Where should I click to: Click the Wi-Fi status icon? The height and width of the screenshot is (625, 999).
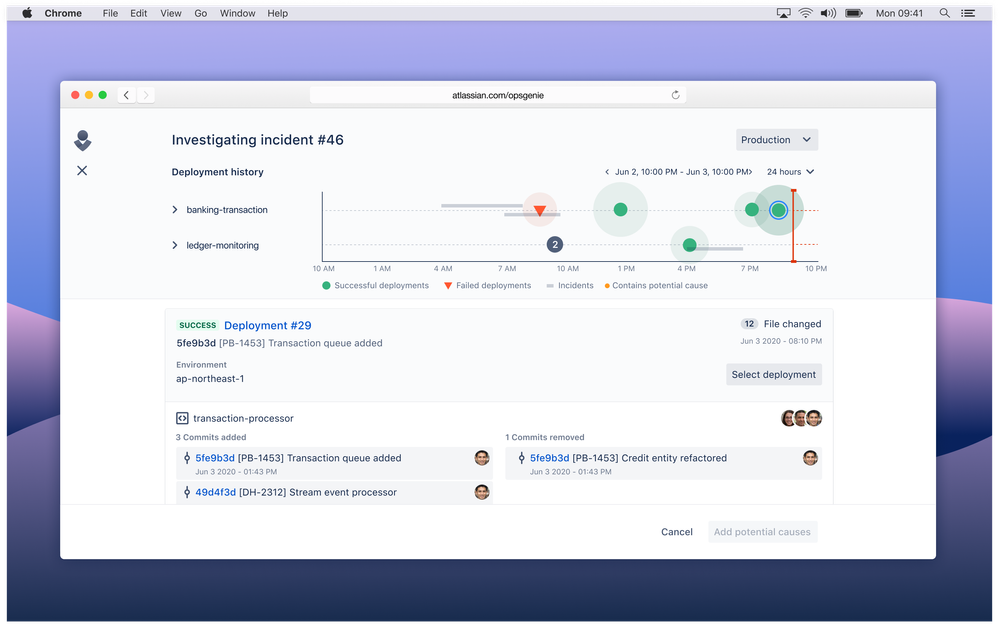pyautogui.click(x=806, y=13)
